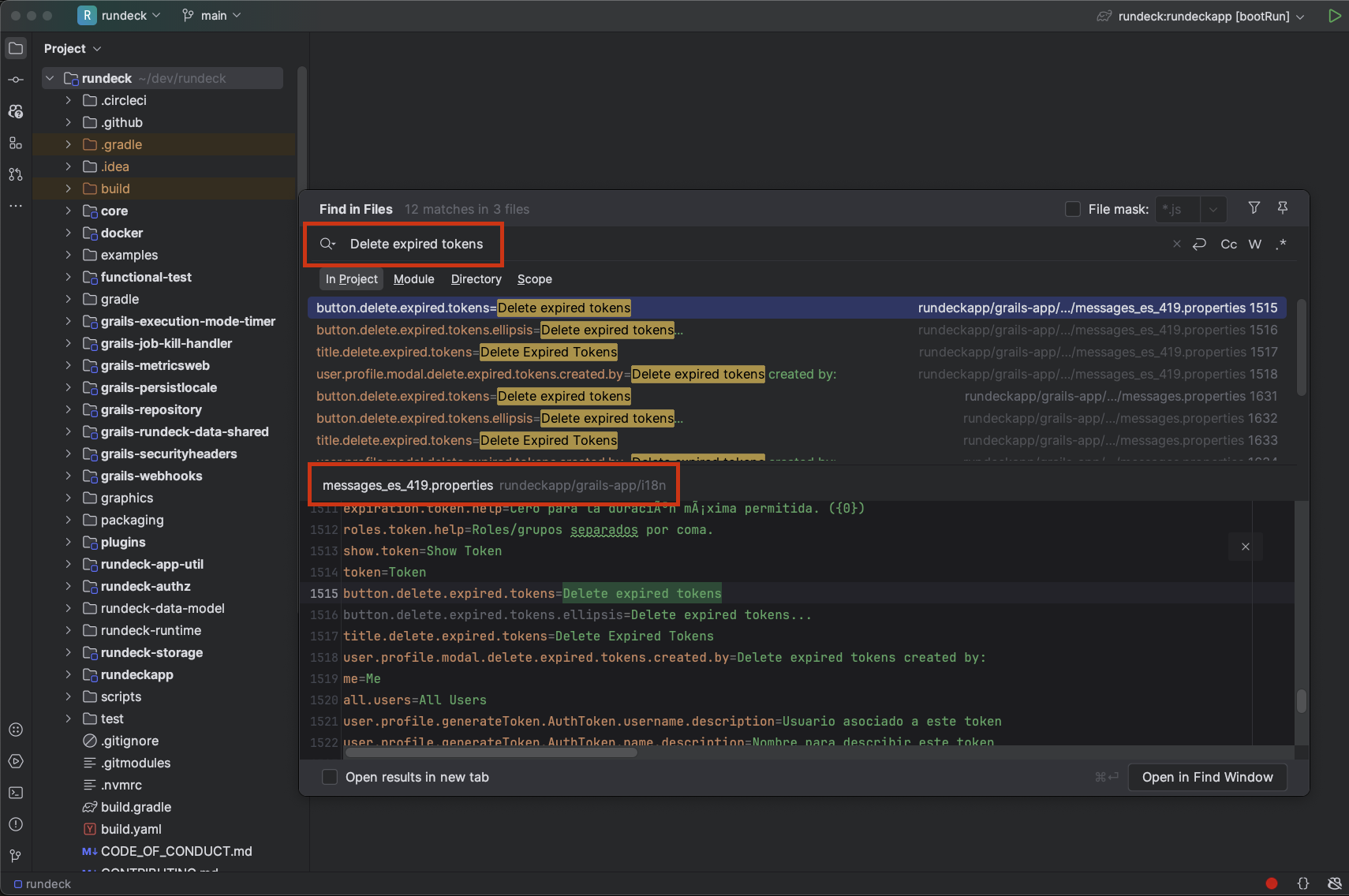1349x896 pixels.
Task: Select result at messages.properties 1631
Action: tap(797, 396)
